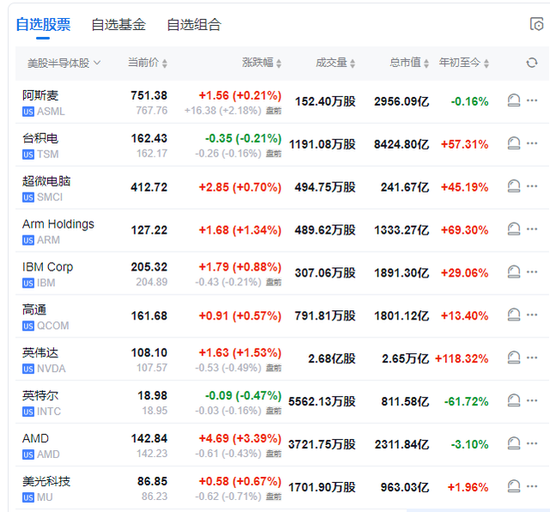Image resolution: width=550 pixels, height=512 pixels.
Task: Click volume 5562.13万股
Action: coord(322,401)
